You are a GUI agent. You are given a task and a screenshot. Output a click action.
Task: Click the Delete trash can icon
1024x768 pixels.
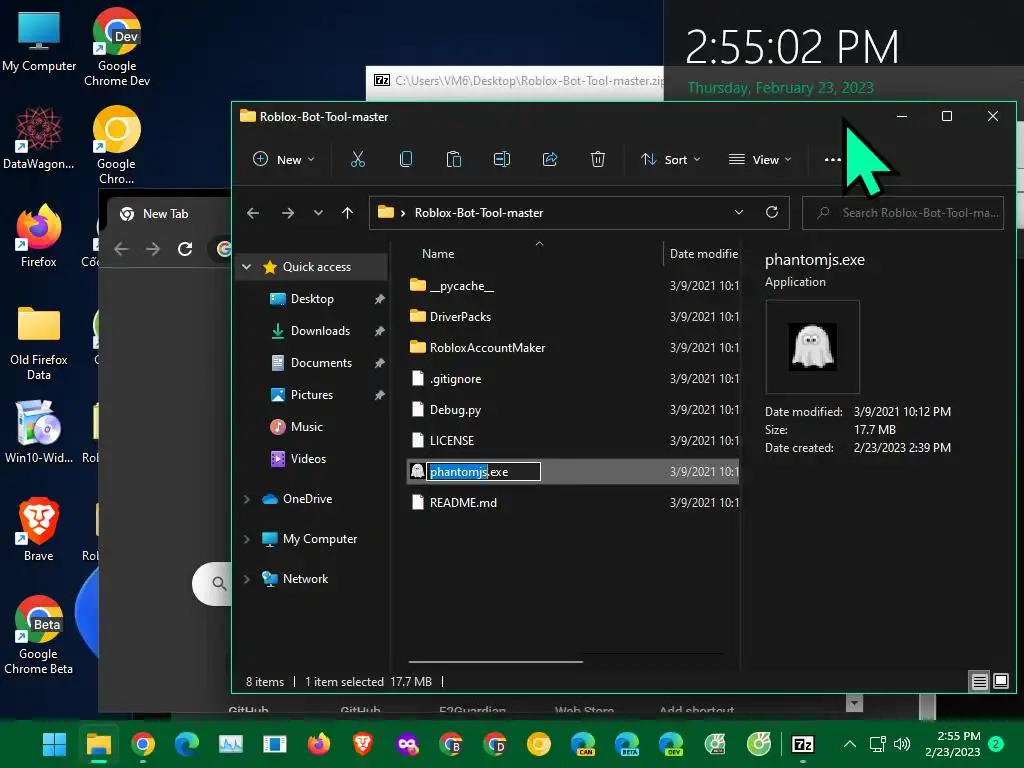coord(598,159)
